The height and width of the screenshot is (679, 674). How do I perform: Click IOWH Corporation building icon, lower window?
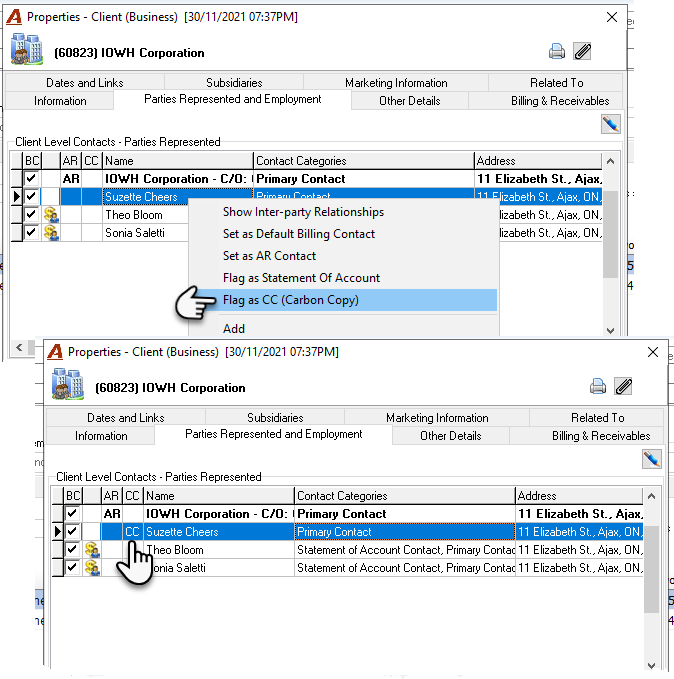(x=68, y=384)
